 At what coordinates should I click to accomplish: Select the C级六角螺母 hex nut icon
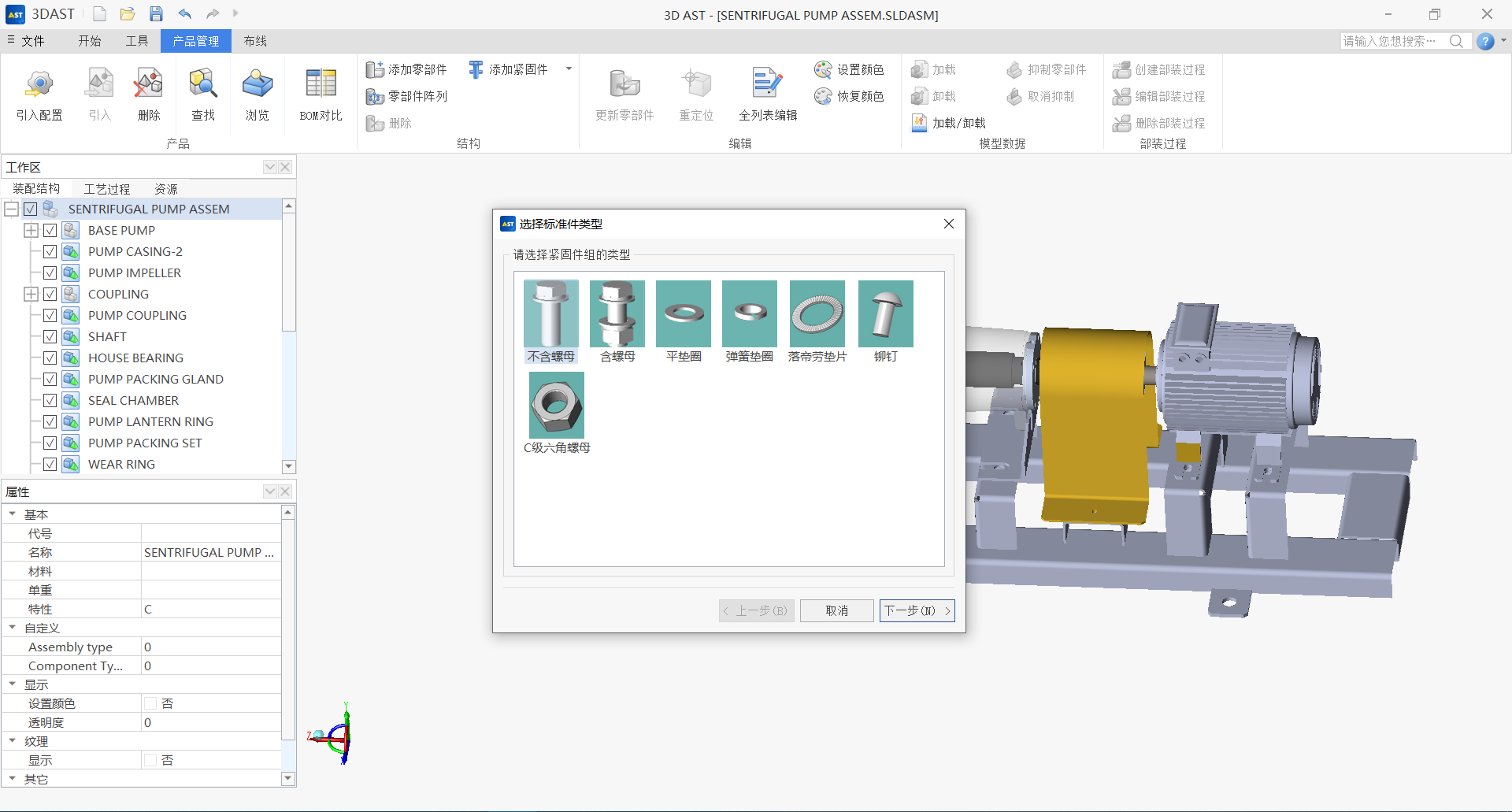[x=556, y=406]
